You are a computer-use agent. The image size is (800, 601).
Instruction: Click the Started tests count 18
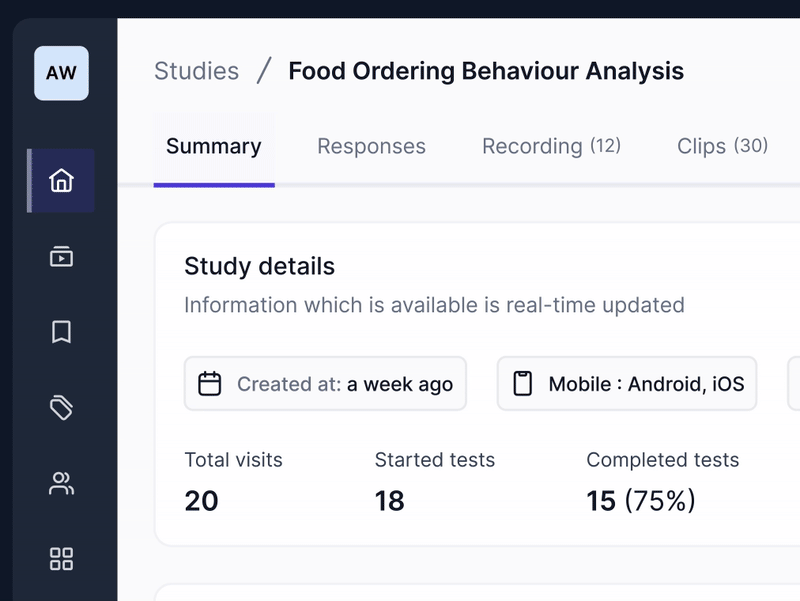[x=389, y=500]
